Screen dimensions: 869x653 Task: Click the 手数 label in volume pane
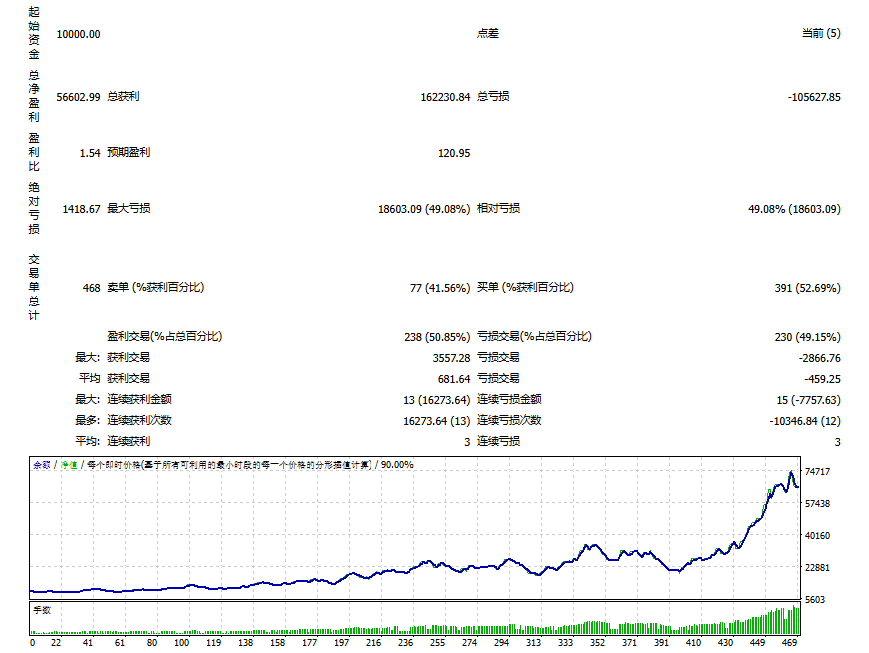42,610
